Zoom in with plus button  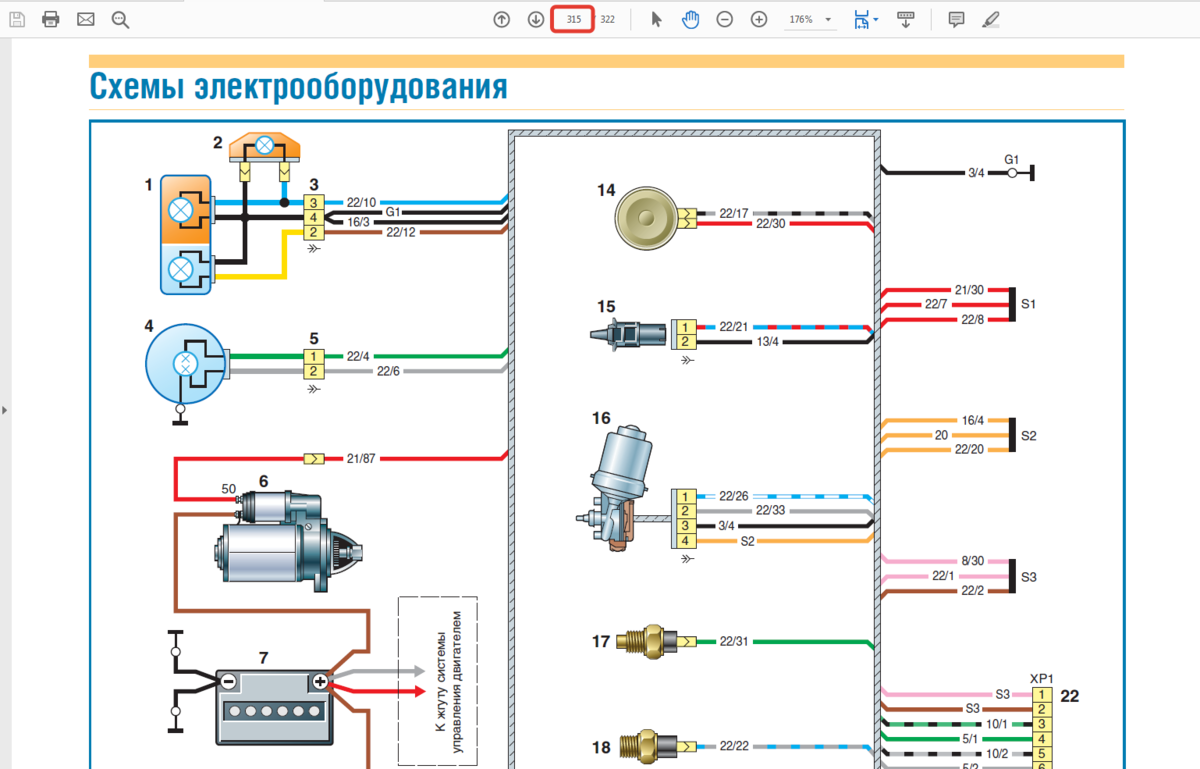coord(759,19)
